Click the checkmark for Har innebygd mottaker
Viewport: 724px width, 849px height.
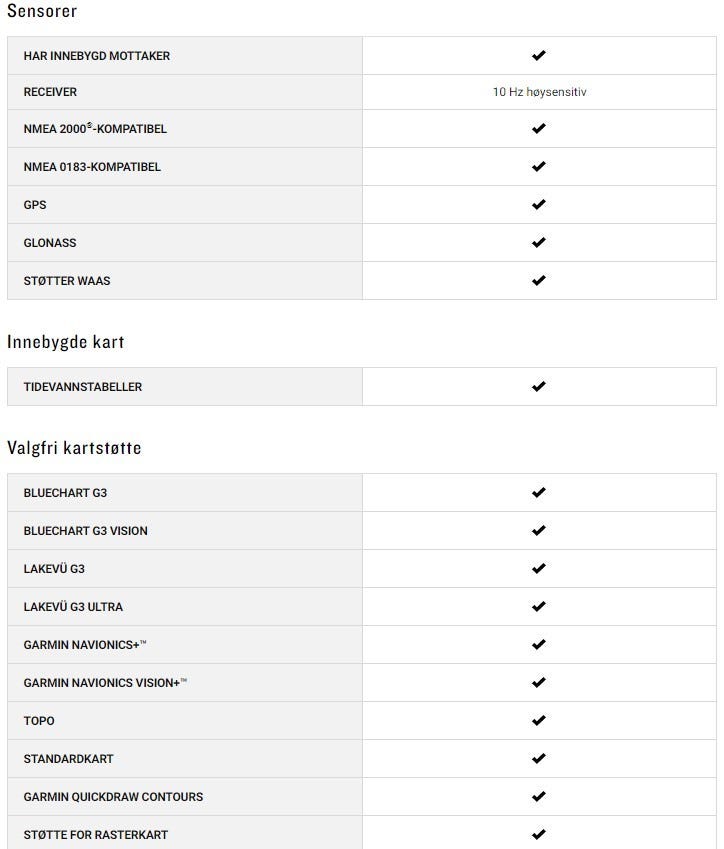(539, 56)
